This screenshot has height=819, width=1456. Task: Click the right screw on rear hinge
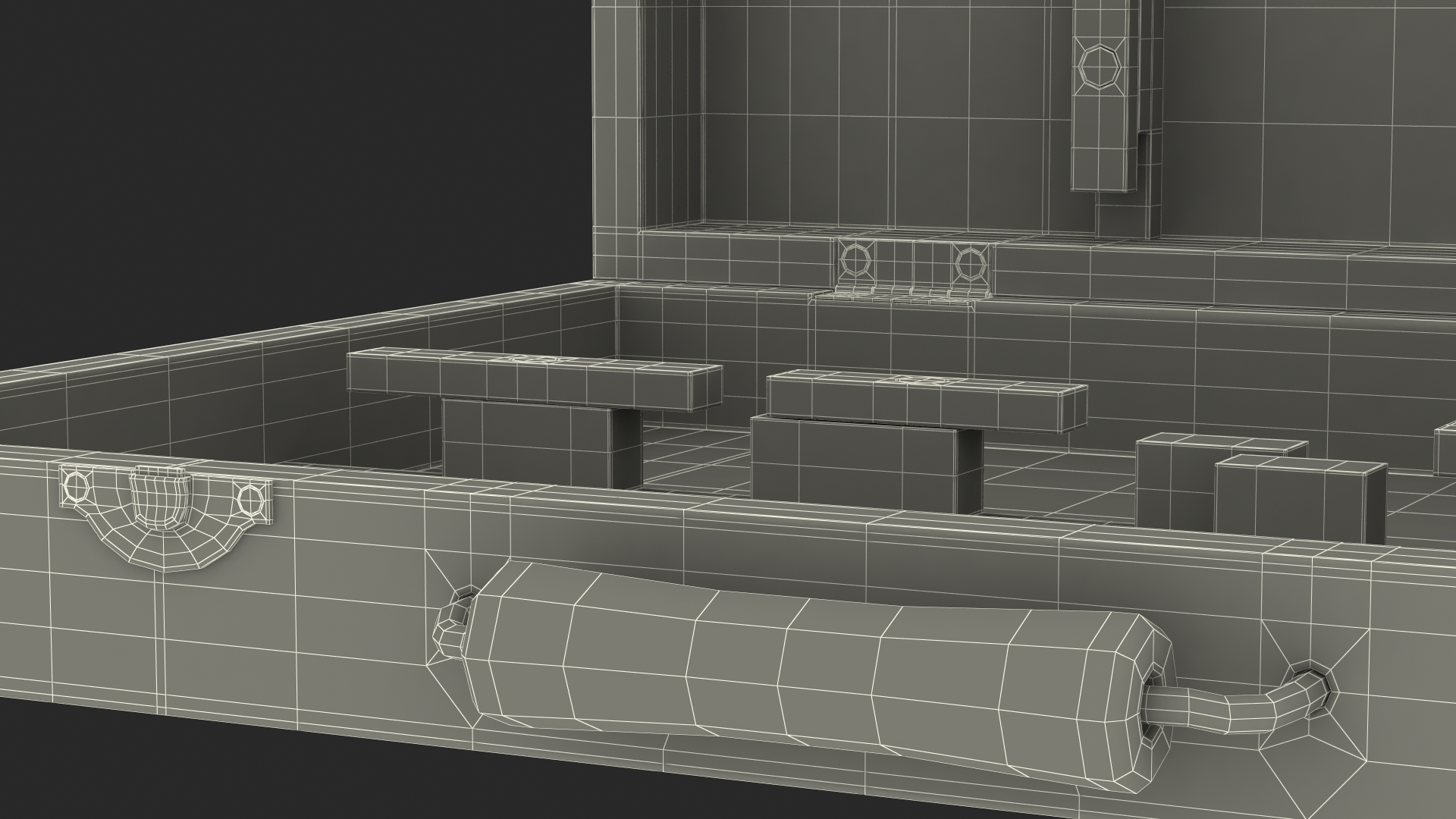[x=969, y=263]
